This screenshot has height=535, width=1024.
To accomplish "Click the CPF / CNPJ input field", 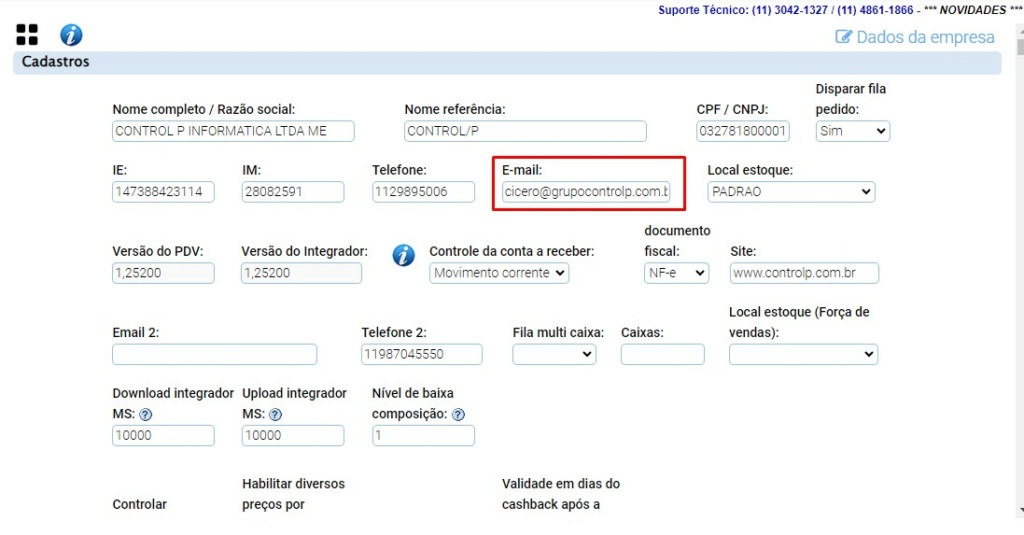I will click(743, 131).
